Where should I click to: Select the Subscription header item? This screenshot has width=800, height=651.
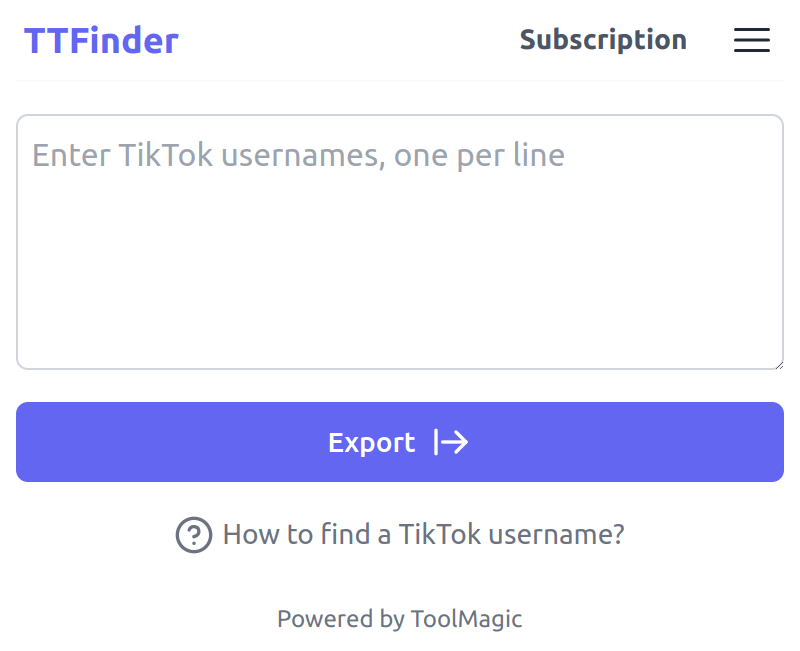click(603, 40)
